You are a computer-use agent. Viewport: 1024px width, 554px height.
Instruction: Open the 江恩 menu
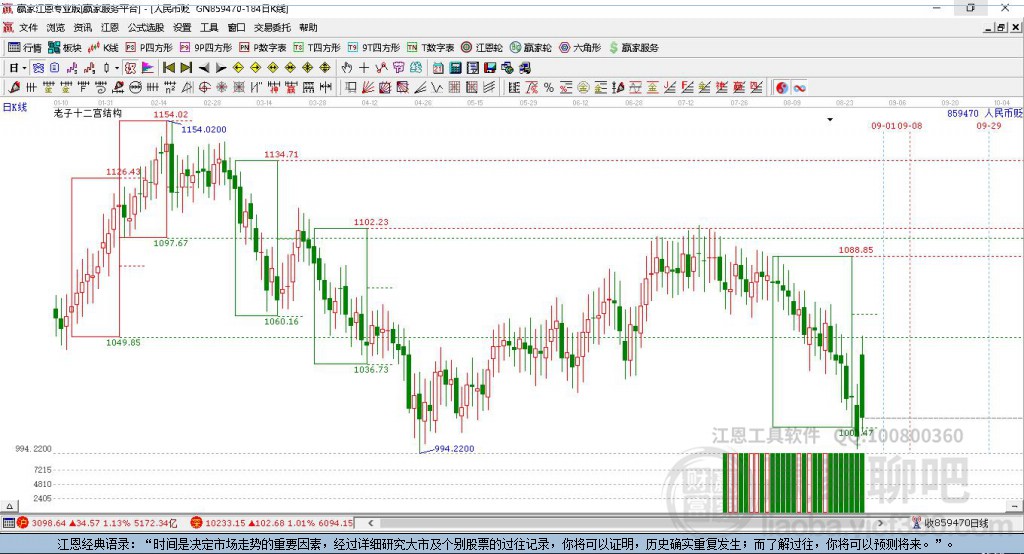(x=110, y=27)
